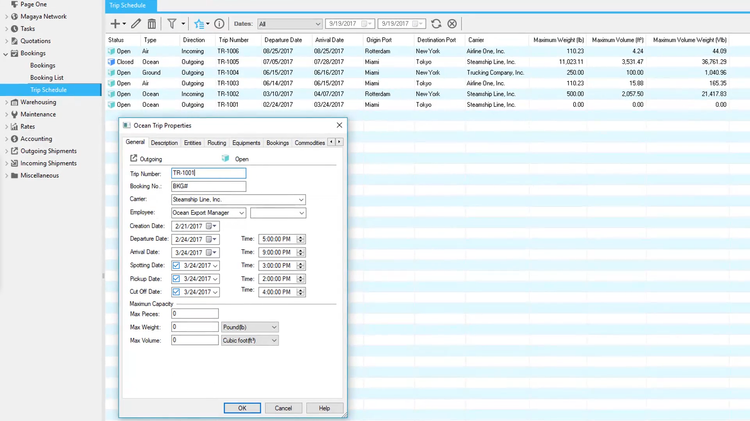Click the Edit pencil toolbar icon
Viewport: 750px width, 421px height.
pos(136,23)
